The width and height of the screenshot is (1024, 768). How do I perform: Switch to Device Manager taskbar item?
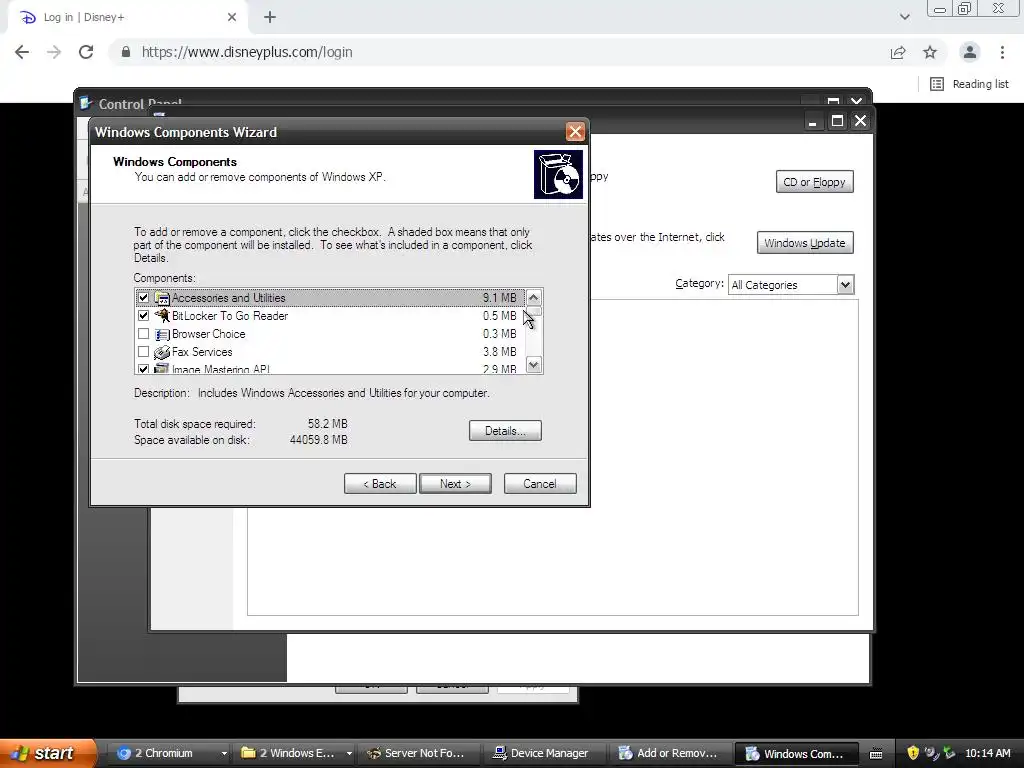click(541, 753)
